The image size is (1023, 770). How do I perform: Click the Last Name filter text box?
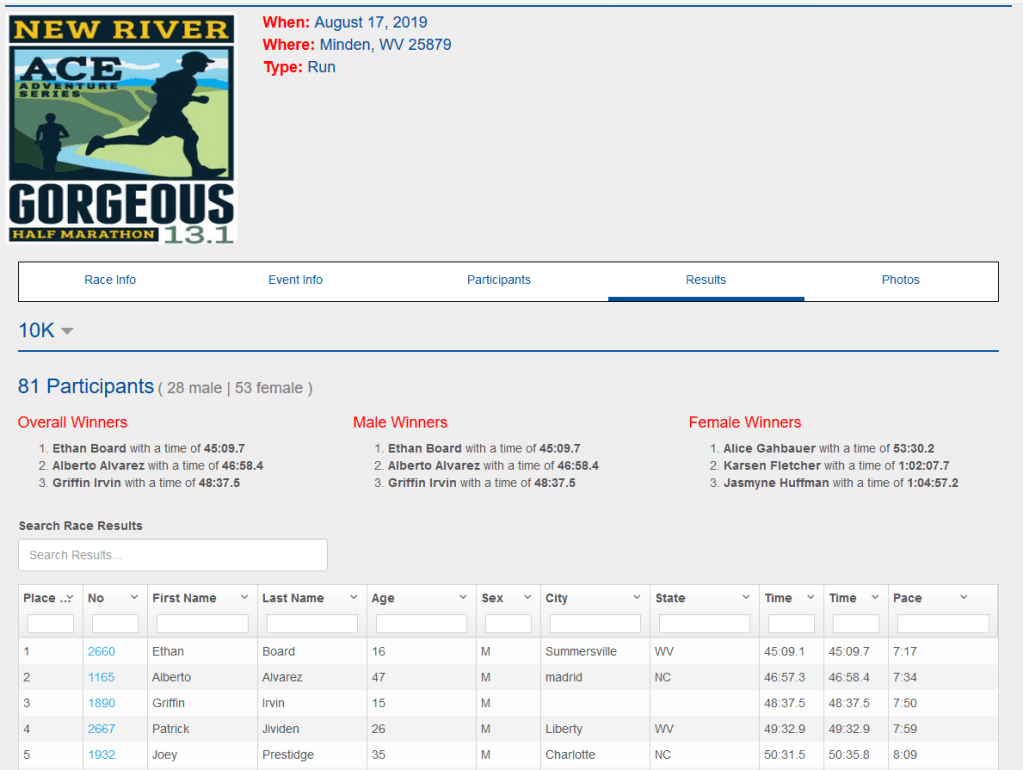click(312, 624)
